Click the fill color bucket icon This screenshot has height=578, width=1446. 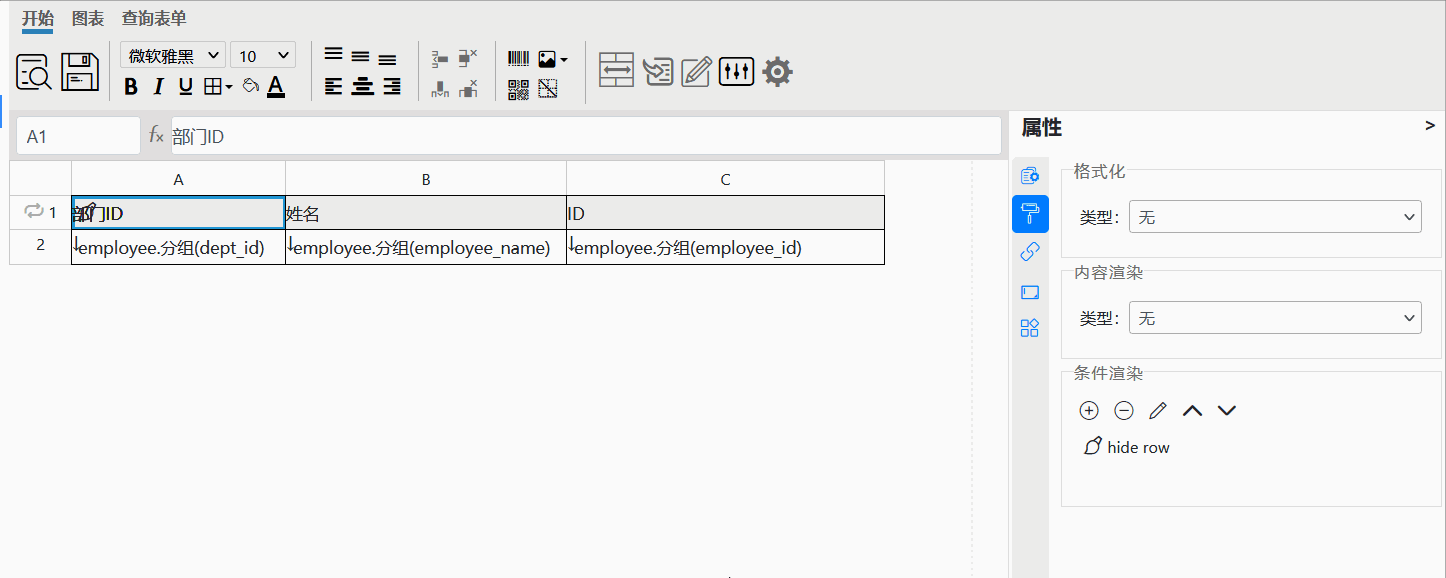point(251,86)
